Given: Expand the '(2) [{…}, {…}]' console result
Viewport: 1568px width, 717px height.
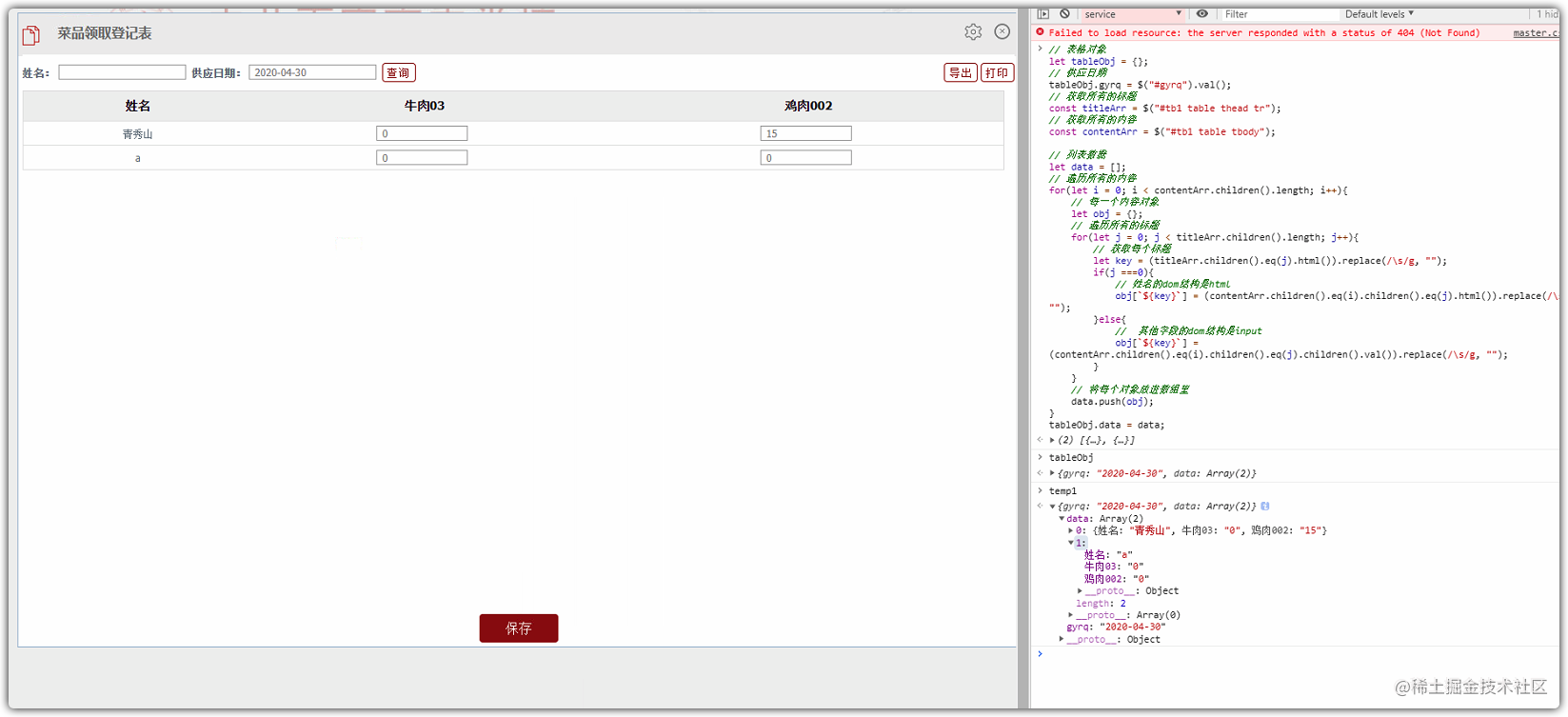Looking at the screenshot, I should [x=1052, y=440].
